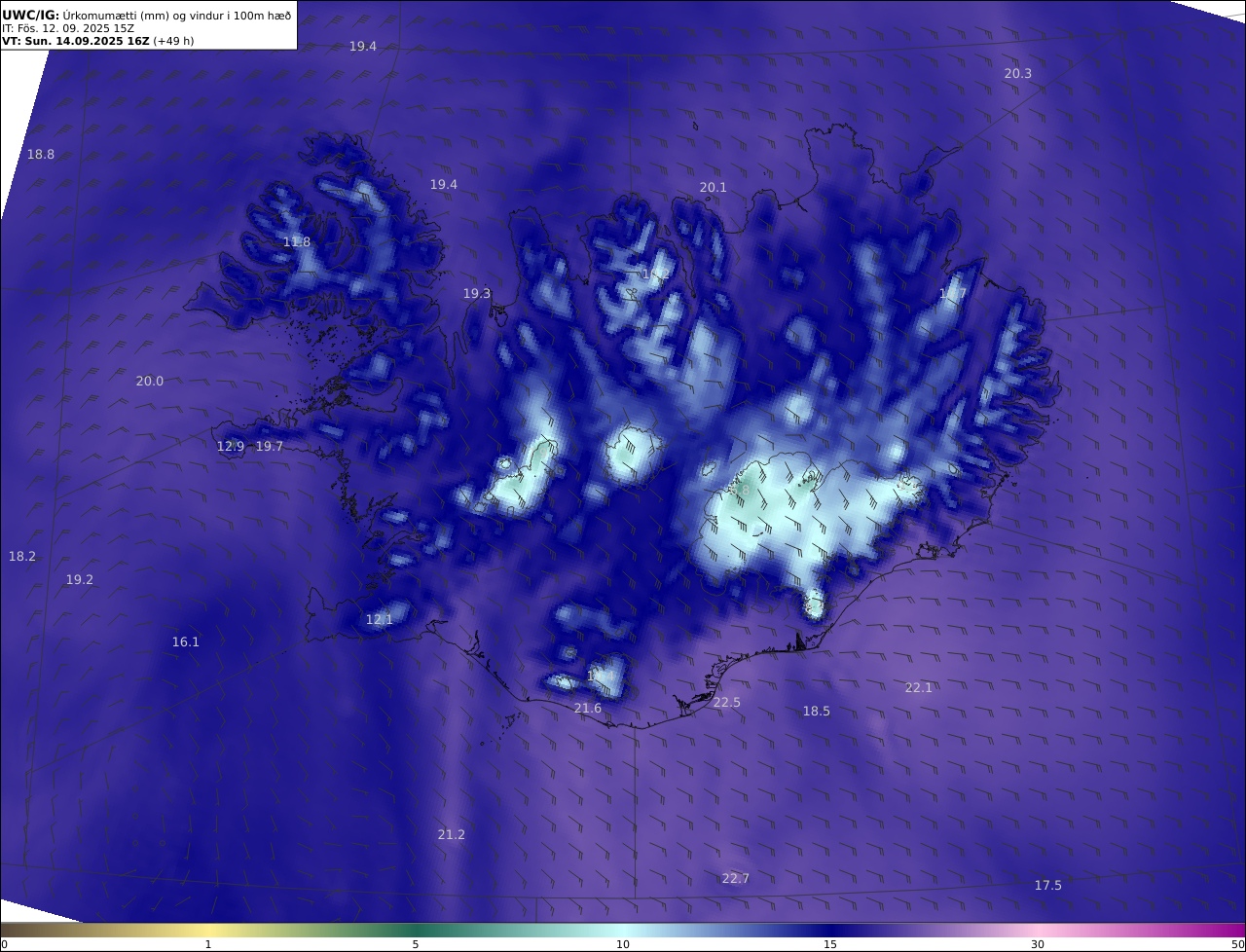The width and height of the screenshot is (1246, 952).
Task: Click the 19.3 value label on the map
Action: [x=477, y=293]
